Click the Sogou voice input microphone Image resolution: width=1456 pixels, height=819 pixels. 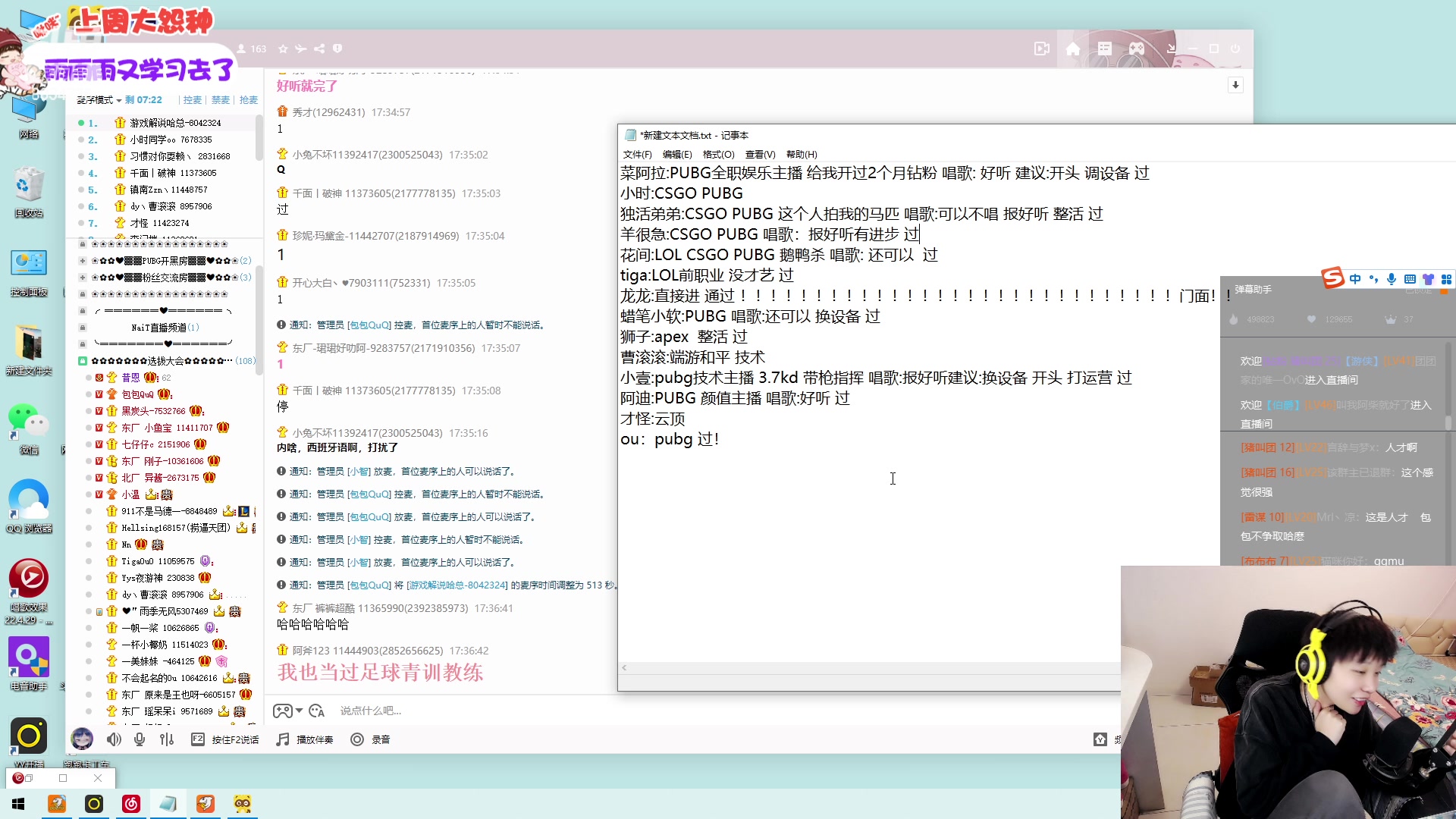pyautogui.click(x=1392, y=279)
